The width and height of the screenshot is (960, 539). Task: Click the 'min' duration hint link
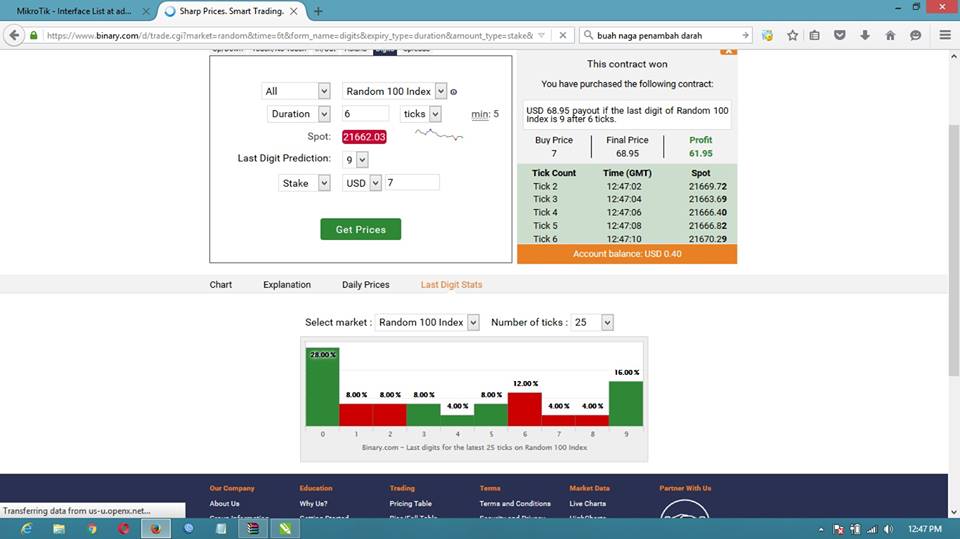tap(479, 114)
